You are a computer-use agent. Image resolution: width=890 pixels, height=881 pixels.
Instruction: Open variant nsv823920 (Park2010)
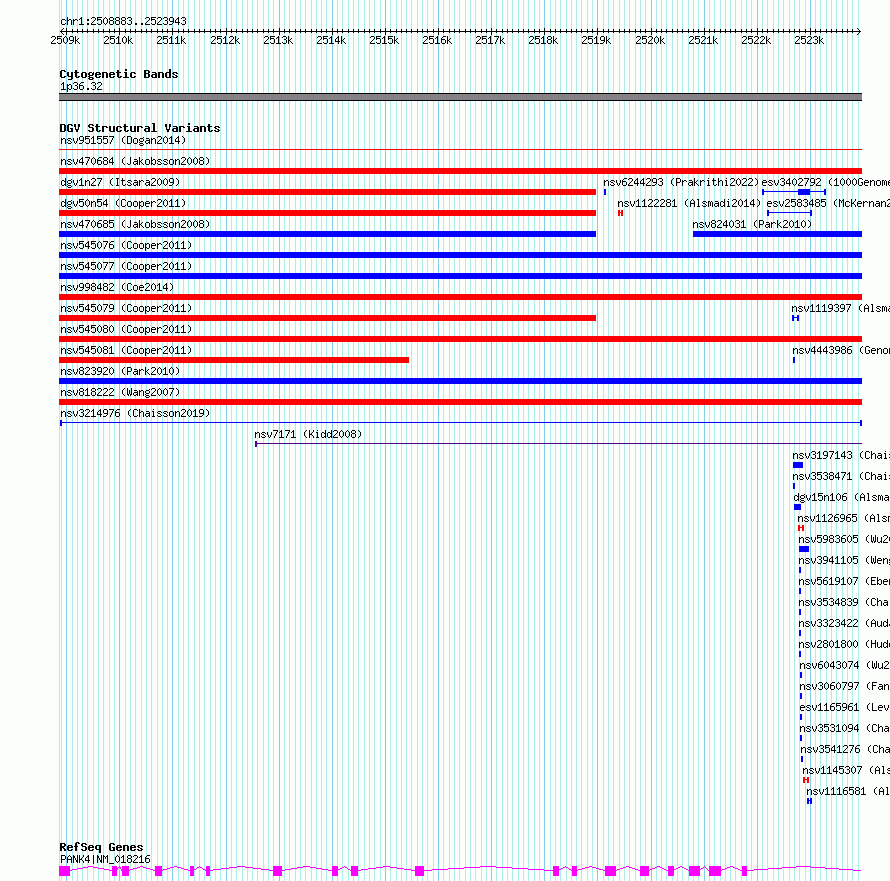pos(120,371)
